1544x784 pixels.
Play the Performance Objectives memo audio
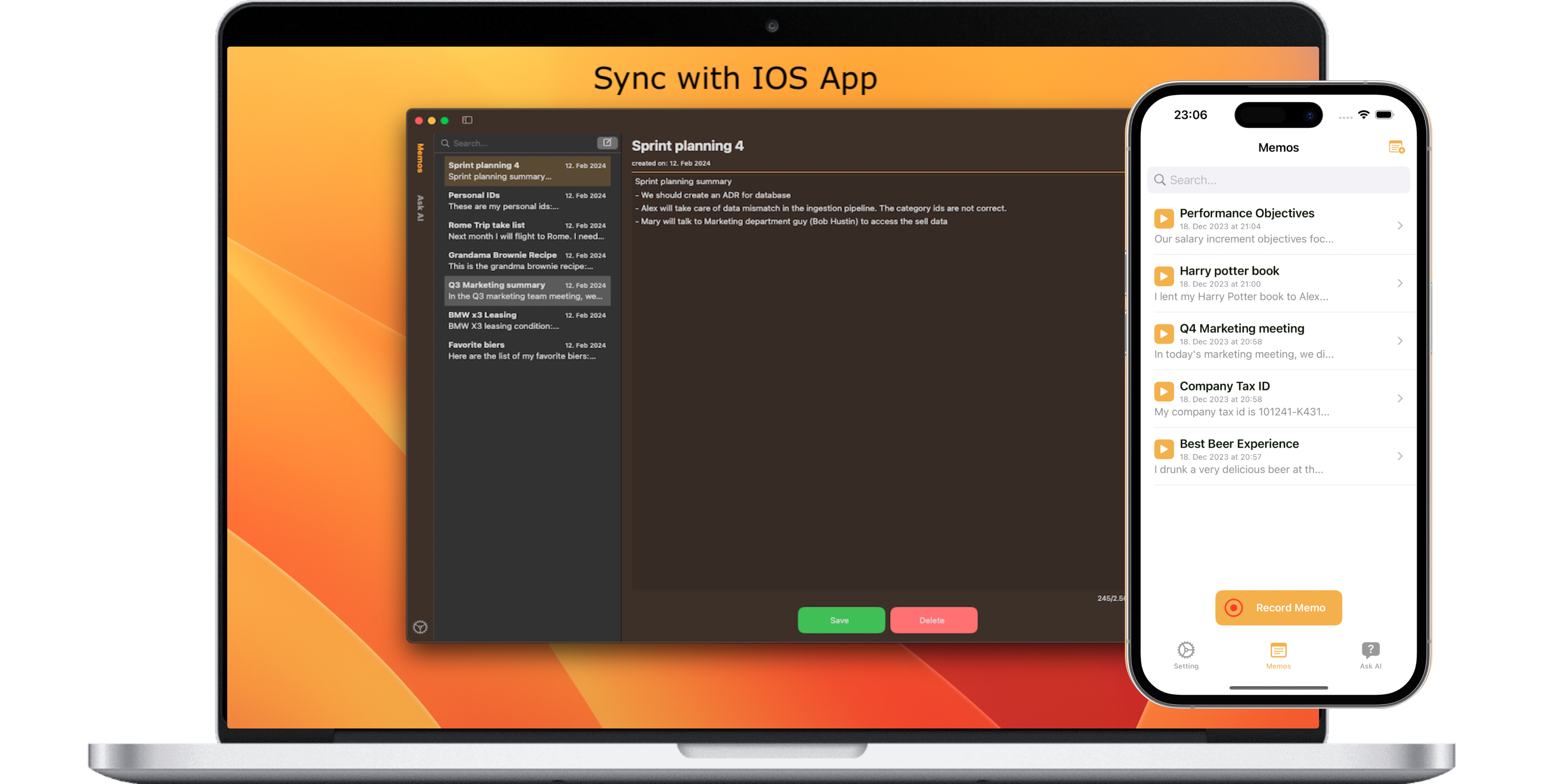click(1163, 219)
